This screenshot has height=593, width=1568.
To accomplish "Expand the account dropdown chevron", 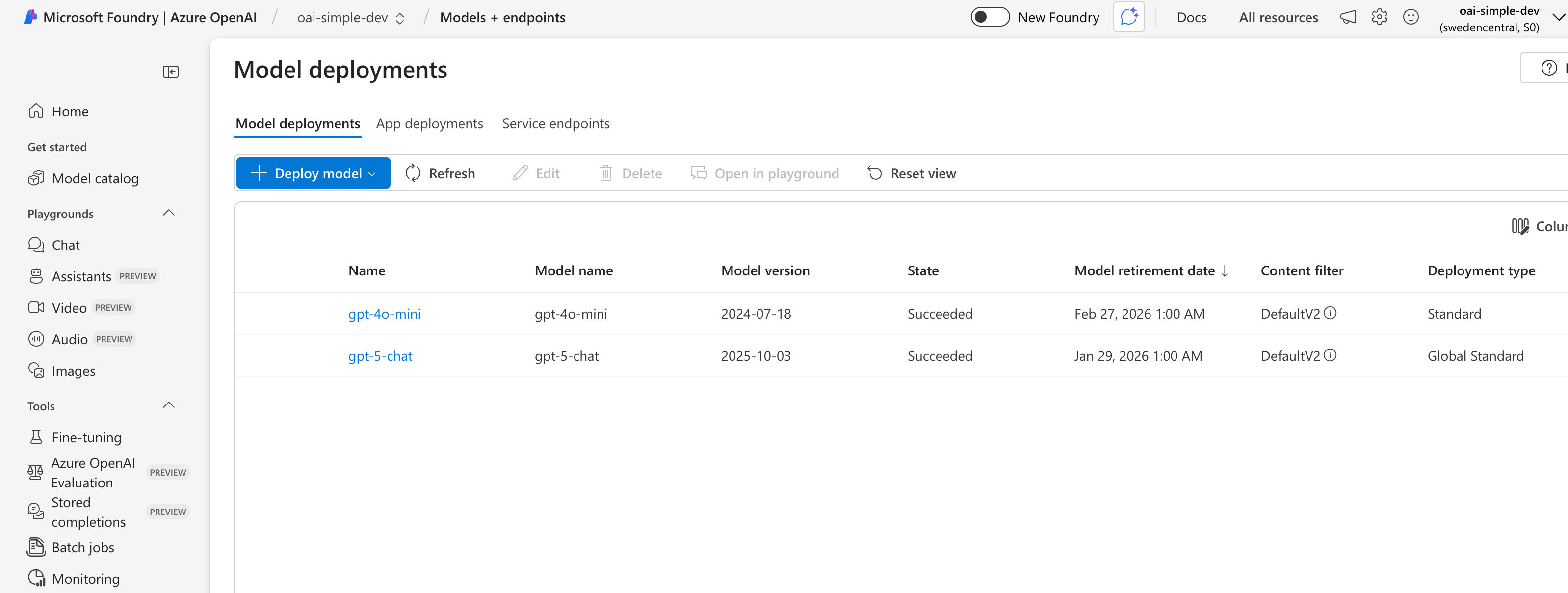I will coord(1558,18).
